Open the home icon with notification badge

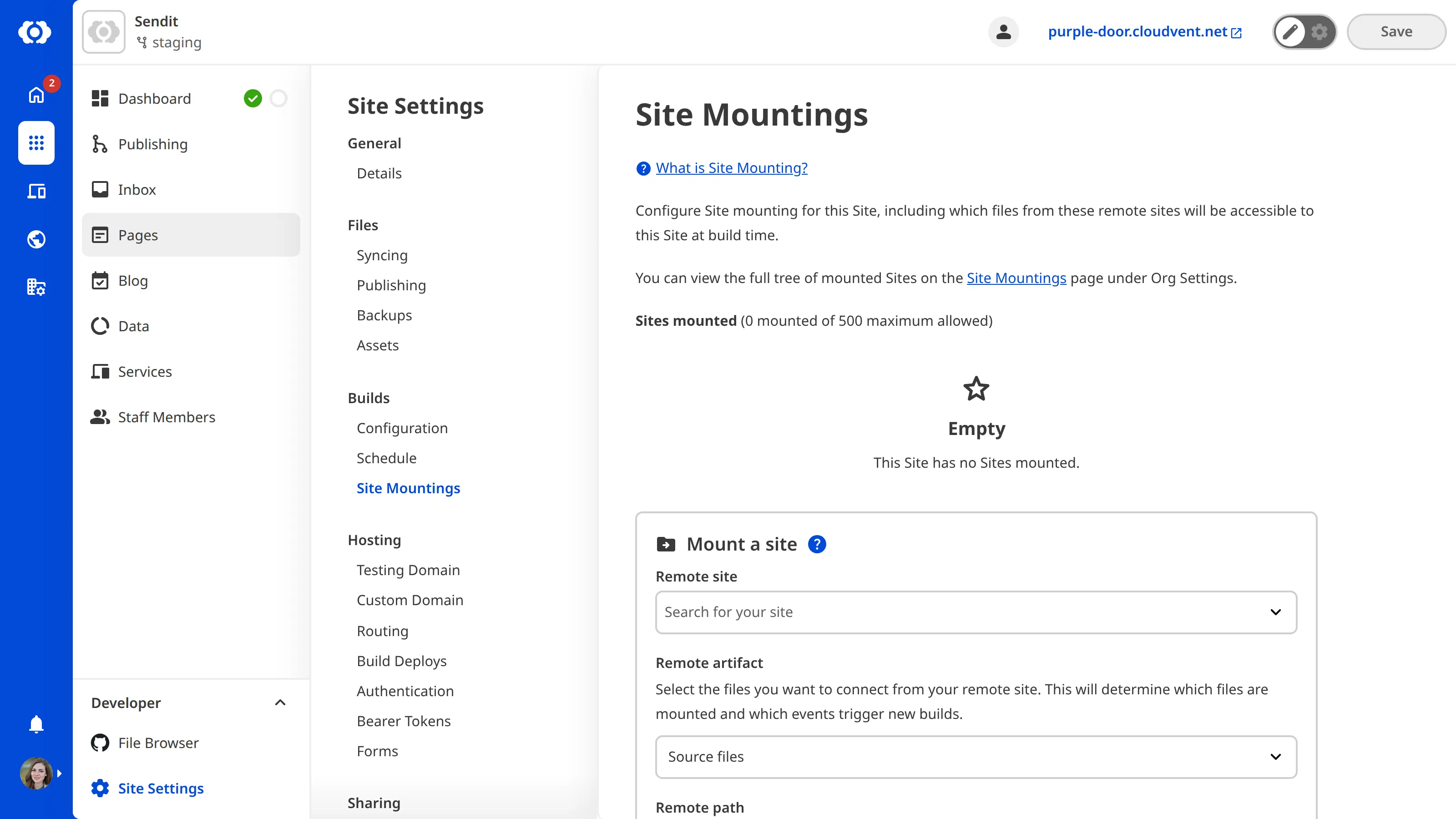coord(35,95)
